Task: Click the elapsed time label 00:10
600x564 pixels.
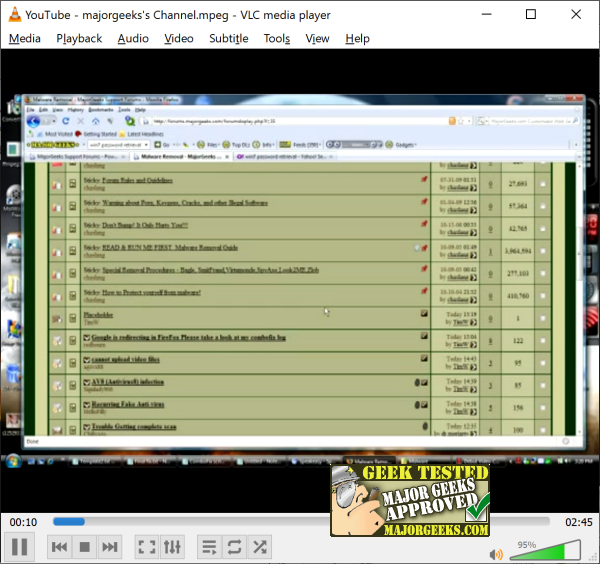Action: [x=24, y=522]
